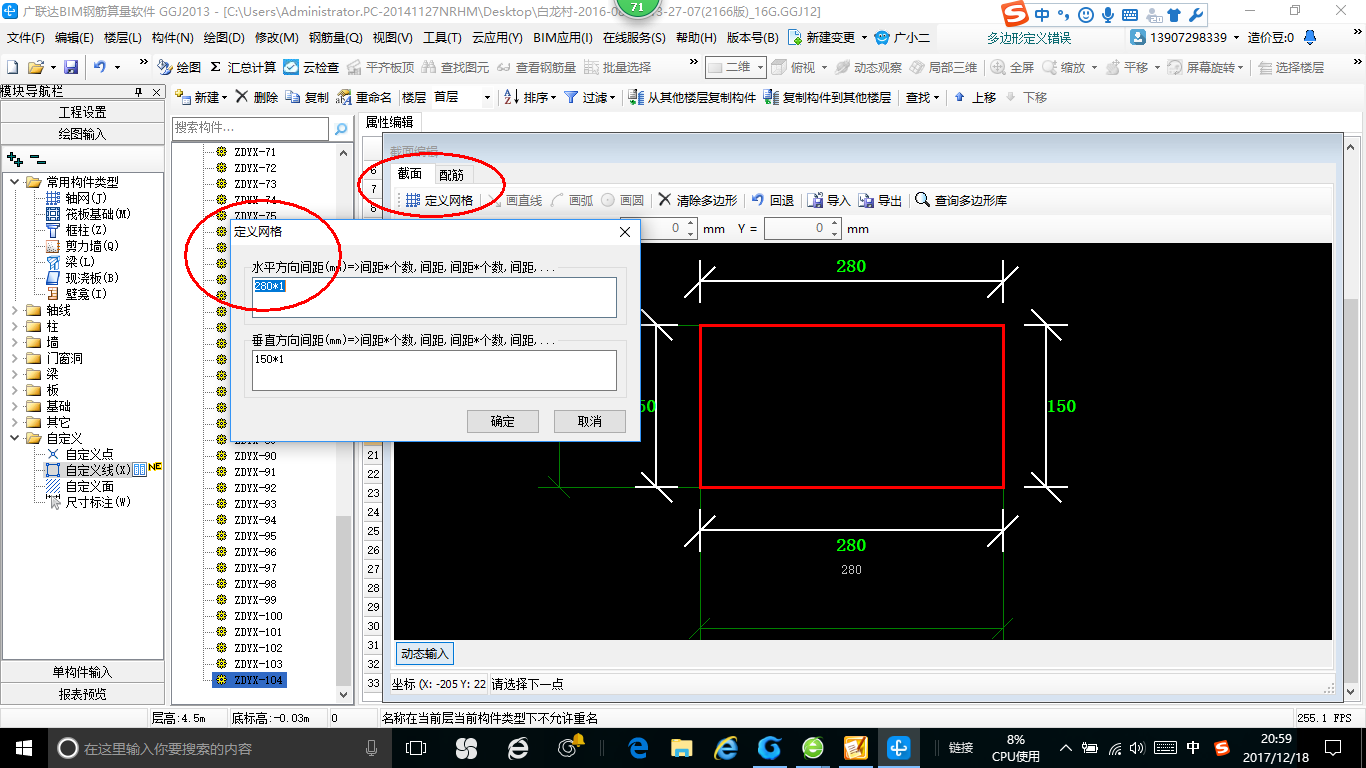The height and width of the screenshot is (768, 1366).
Task: Pin the 模块导航栏 panel
Action: tap(139, 91)
